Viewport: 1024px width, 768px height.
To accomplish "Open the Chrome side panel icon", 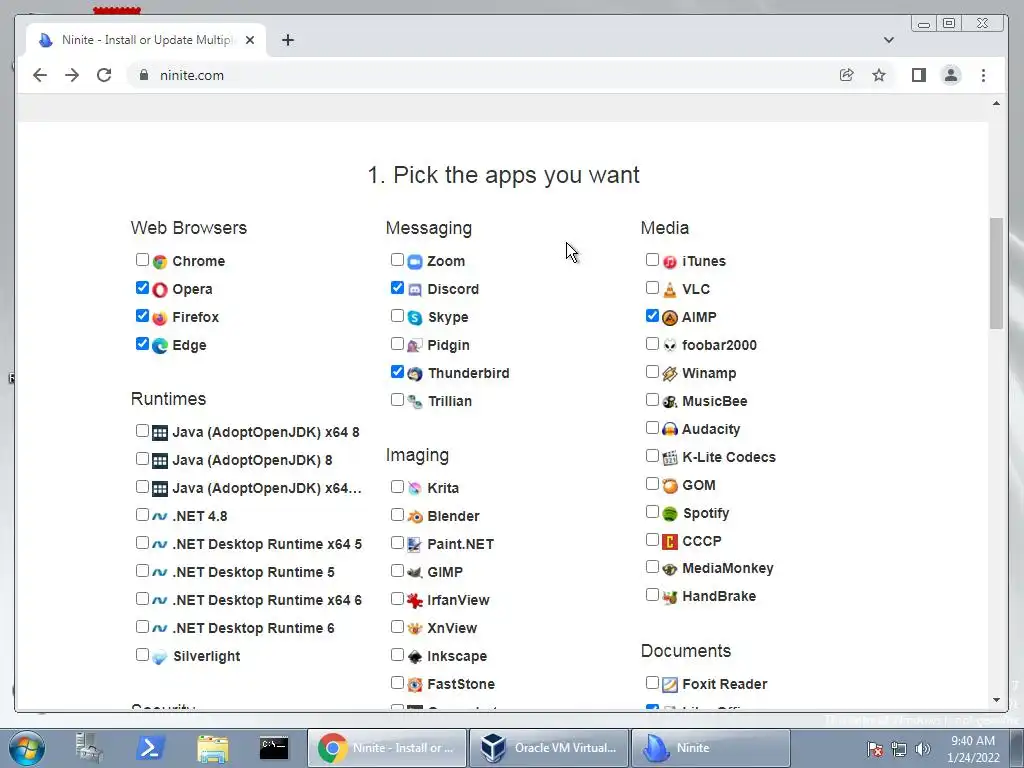I will pos(919,75).
